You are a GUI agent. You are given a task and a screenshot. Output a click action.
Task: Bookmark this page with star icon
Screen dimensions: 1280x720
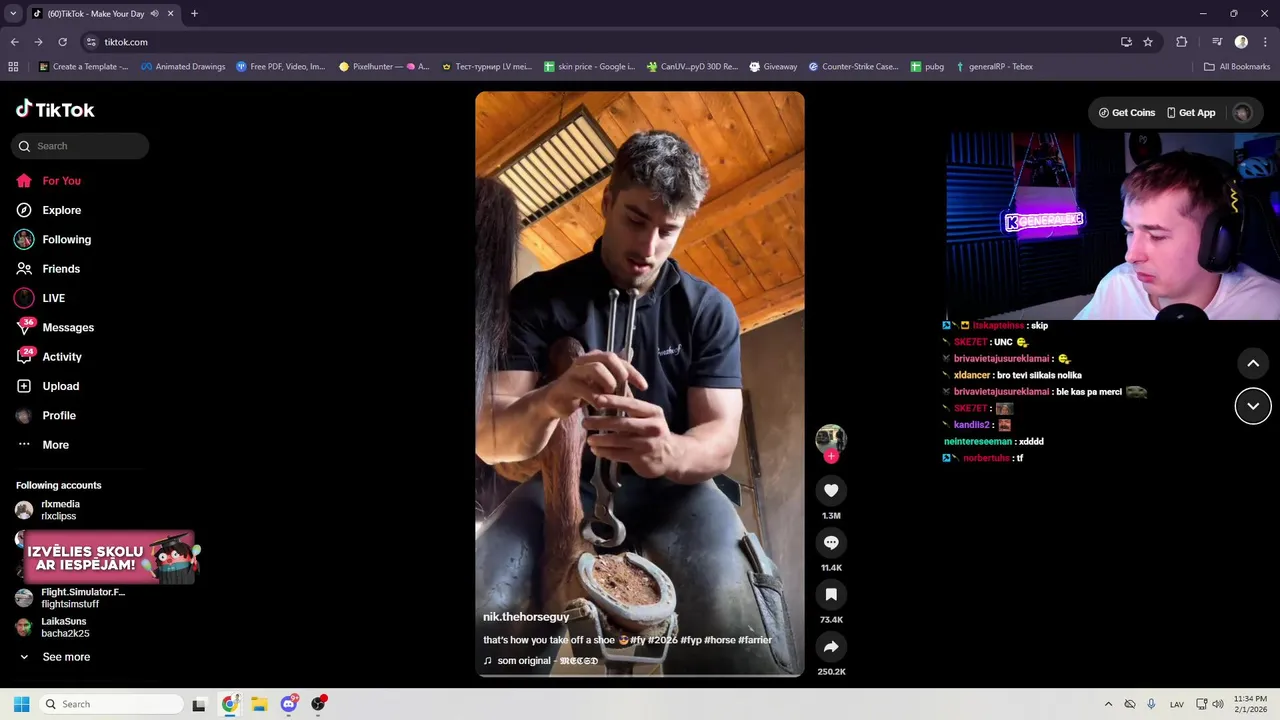click(x=1148, y=42)
